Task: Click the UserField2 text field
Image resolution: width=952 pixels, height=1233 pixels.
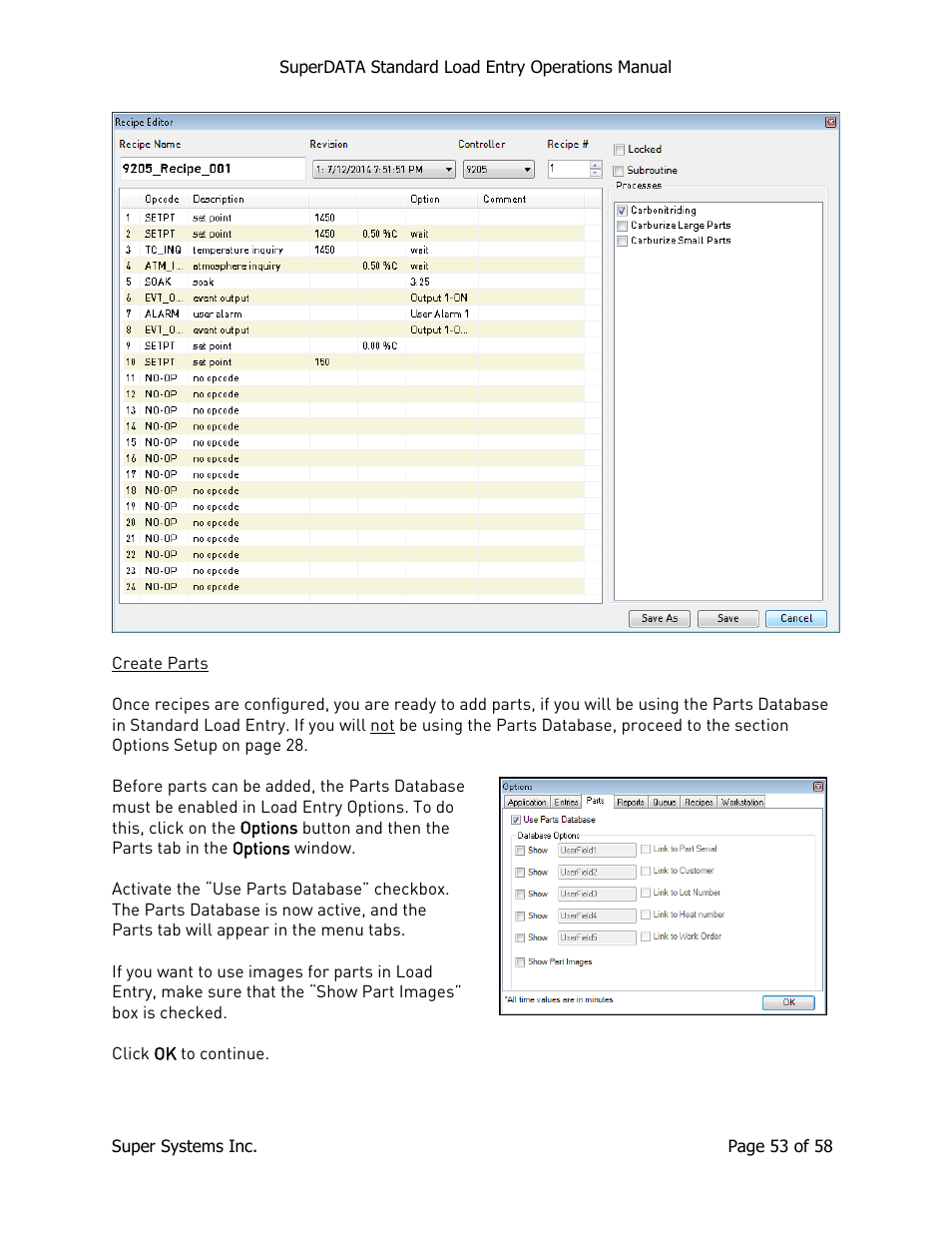Action: coord(597,873)
